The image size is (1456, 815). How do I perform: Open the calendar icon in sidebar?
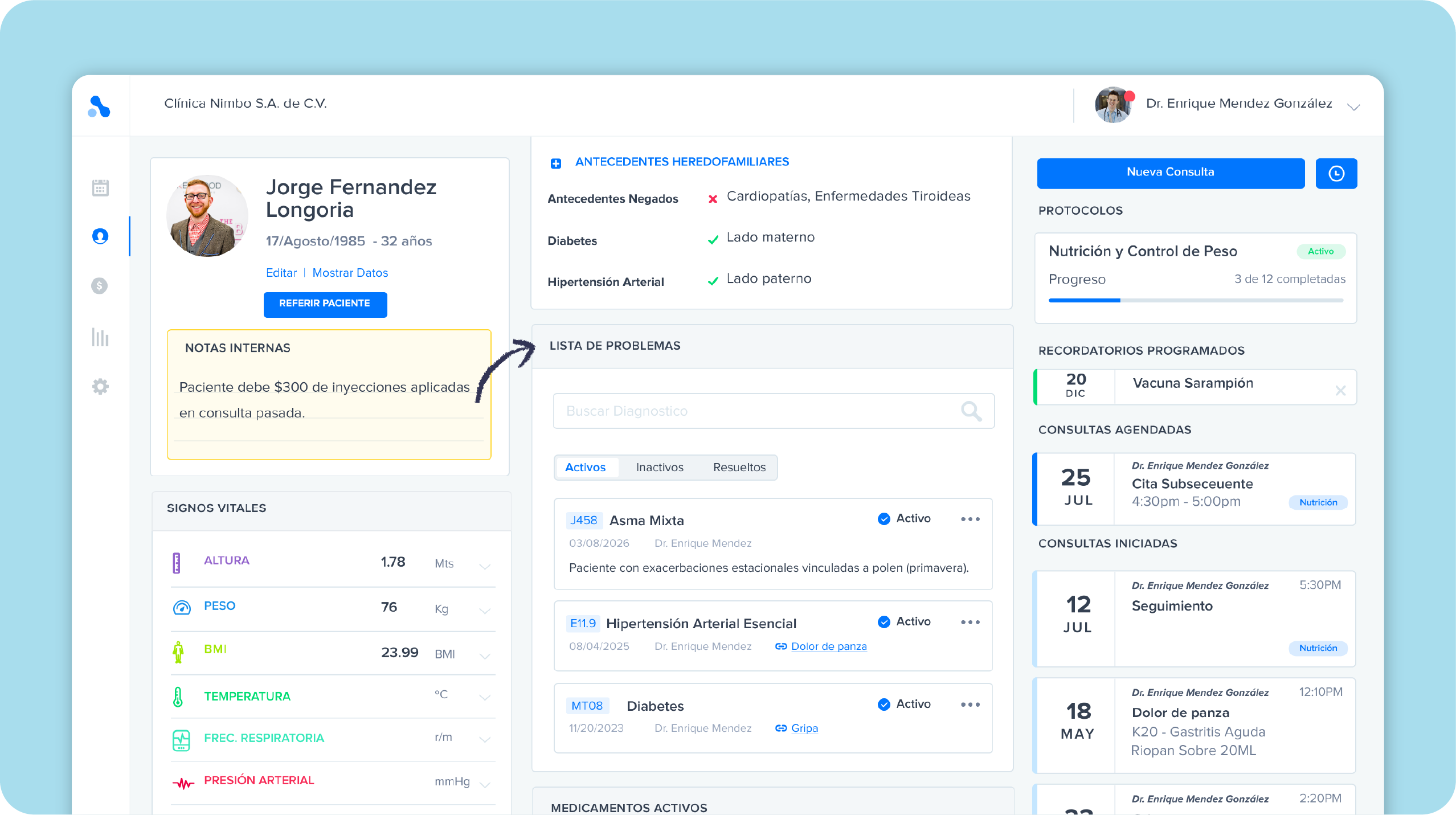click(100, 187)
